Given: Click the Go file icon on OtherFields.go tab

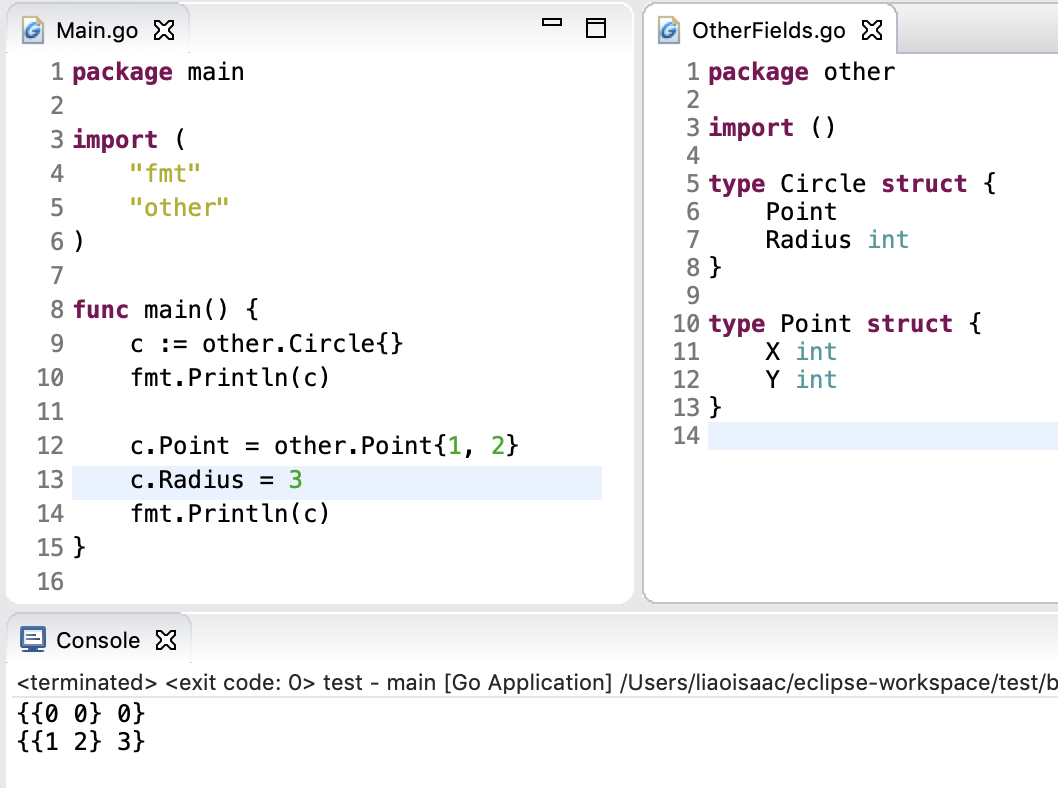Looking at the screenshot, I should (669, 31).
